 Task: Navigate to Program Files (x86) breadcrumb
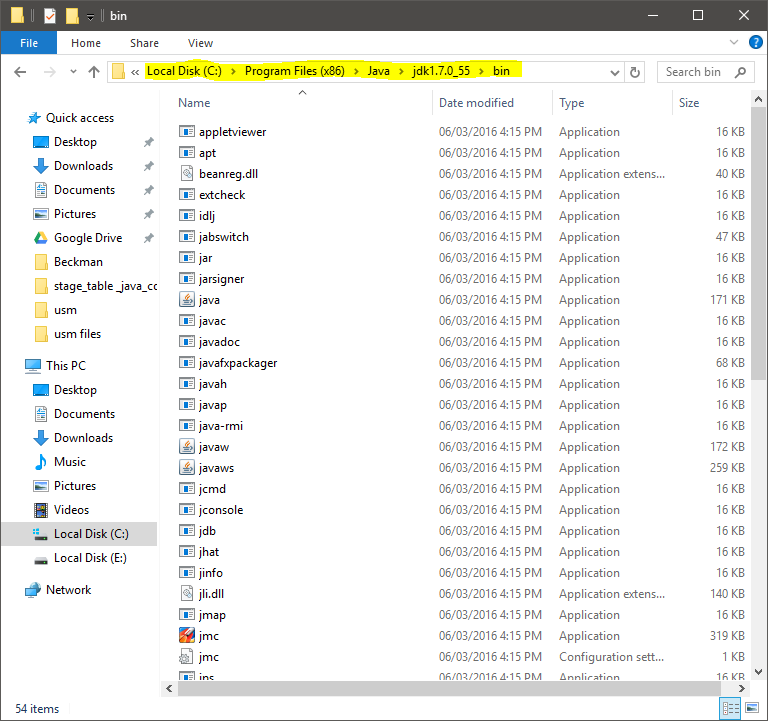tap(295, 71)
